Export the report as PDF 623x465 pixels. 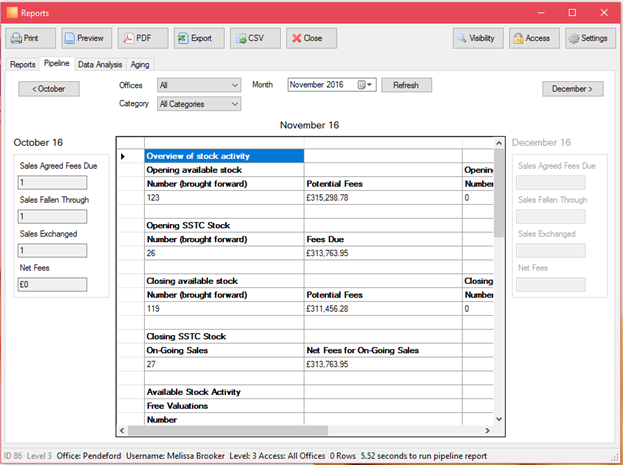[143, 38]
